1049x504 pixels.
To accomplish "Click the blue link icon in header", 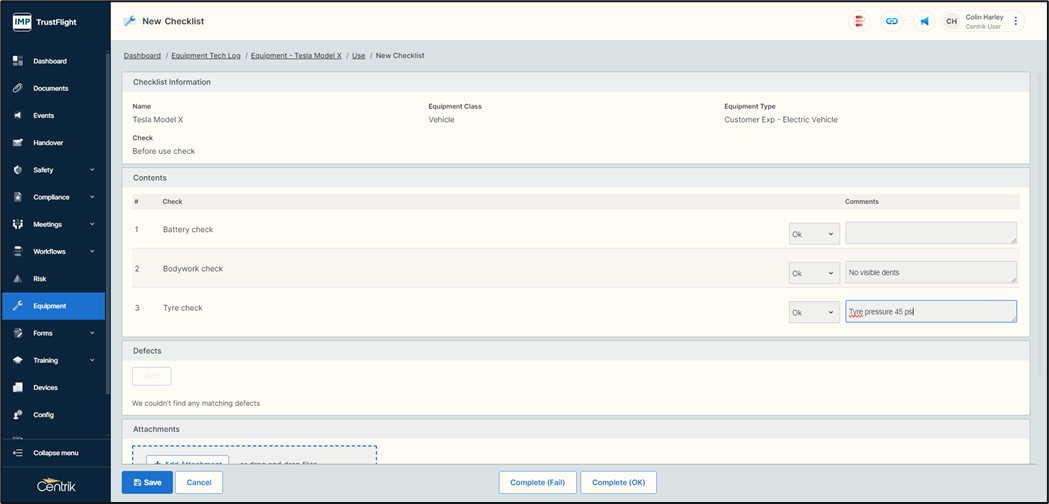I will [891, 21].
